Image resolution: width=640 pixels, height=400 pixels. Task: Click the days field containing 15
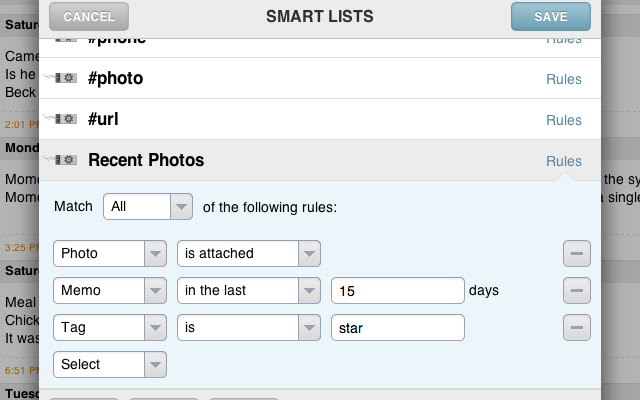pyautogui.click(x=397, y=291)
